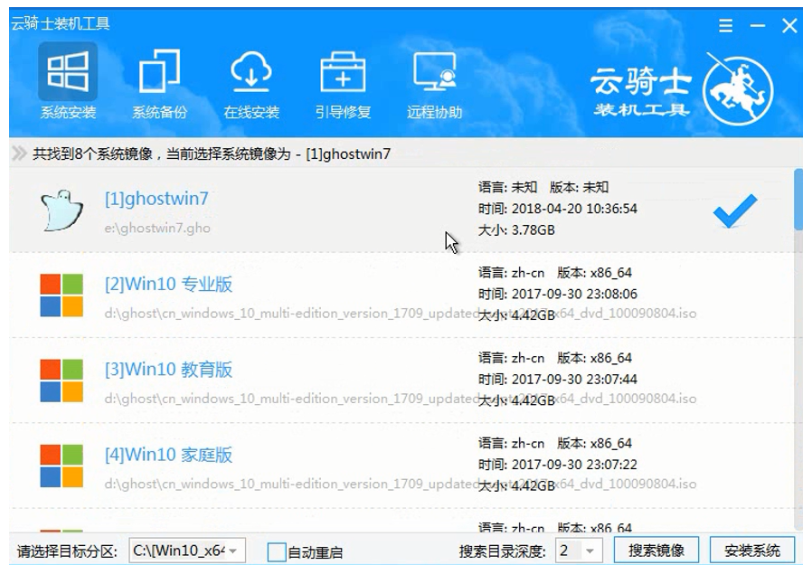
Task: Toggle the blue checkmark for ghostwin7
Action: tap(734, 210)
